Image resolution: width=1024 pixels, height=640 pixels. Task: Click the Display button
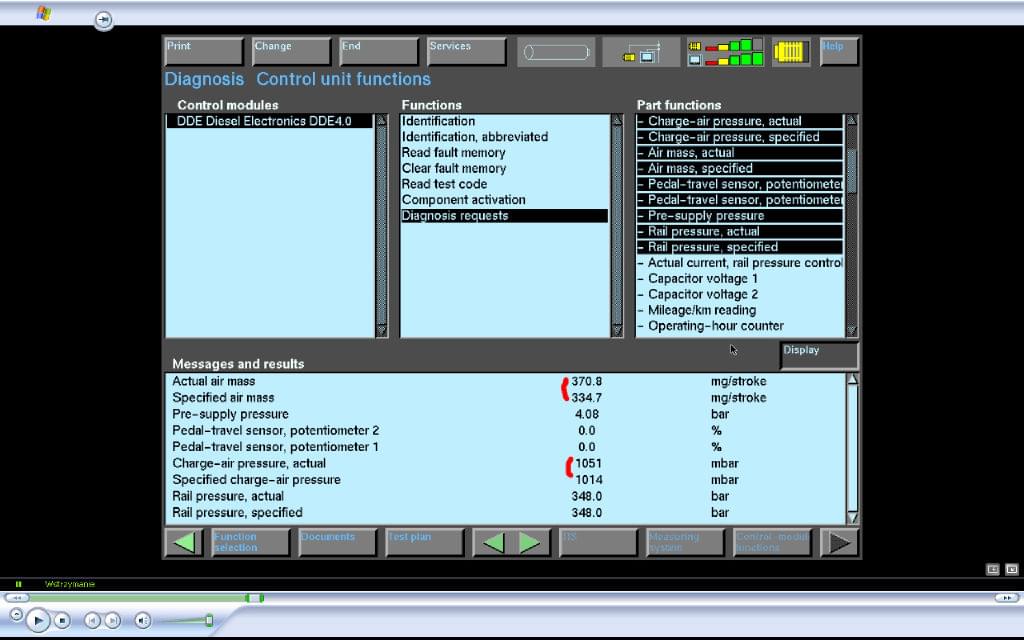click(x=819, y=356)
